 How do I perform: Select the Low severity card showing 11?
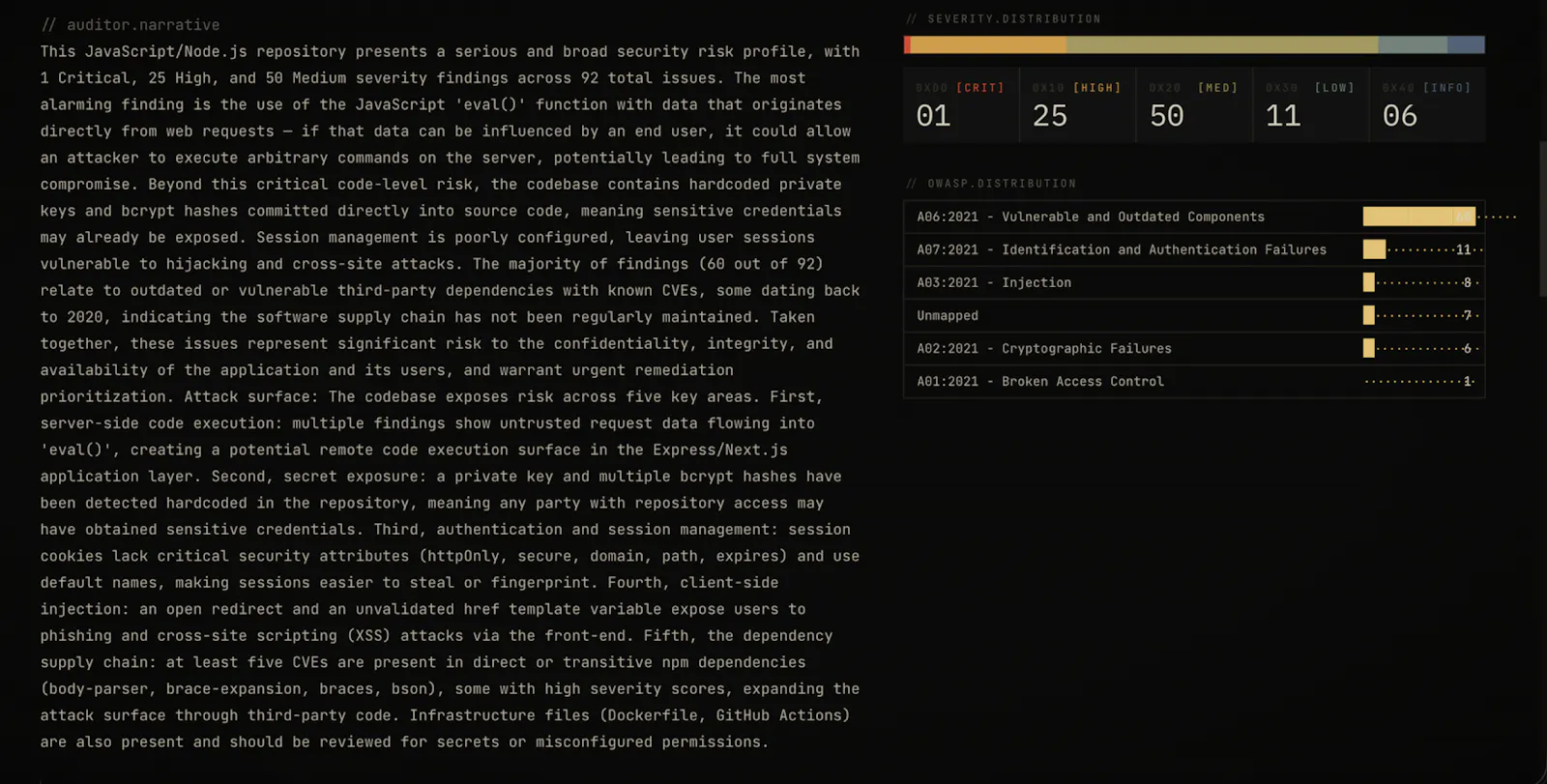(x=1311, y=105)
